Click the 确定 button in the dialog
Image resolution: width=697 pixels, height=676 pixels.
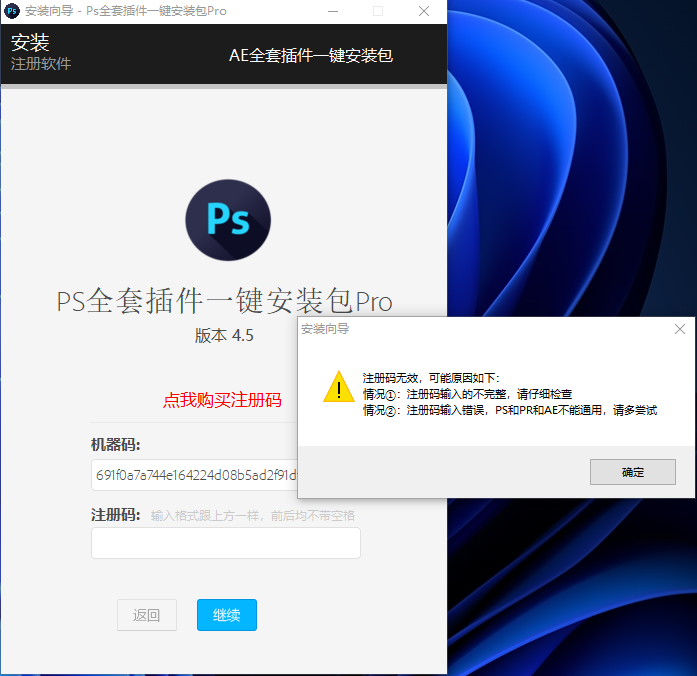(x=633, y=472)
